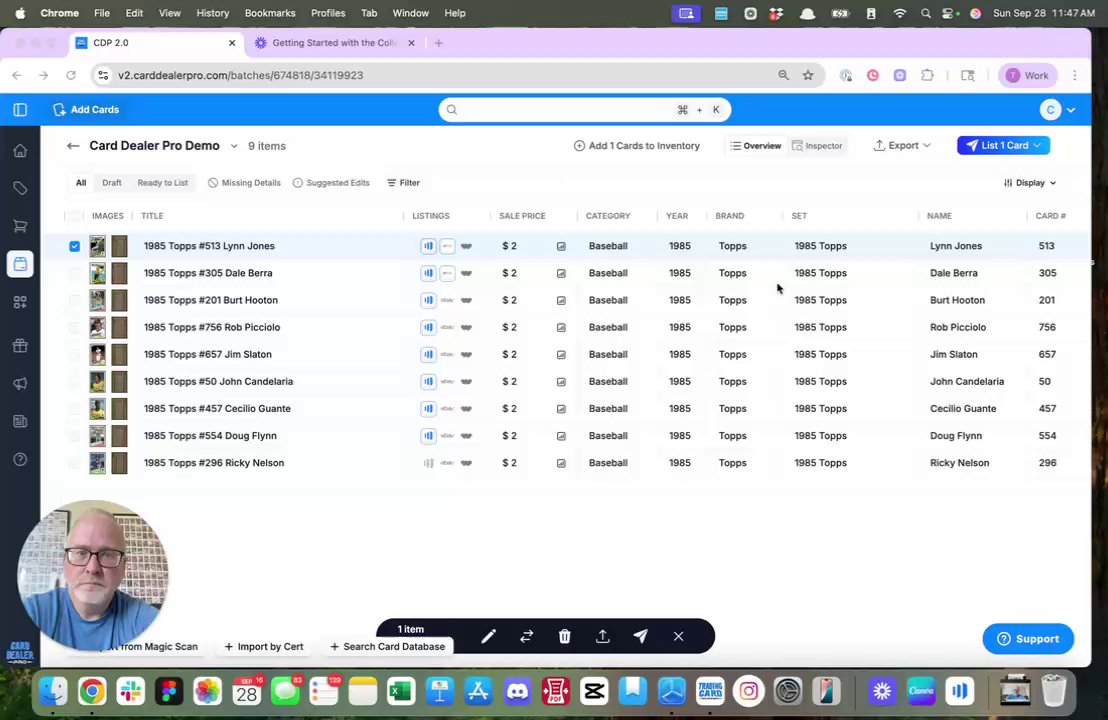The width and height of the screenshot is (1108, 720).
Task: Click Add Cards button
Action: 86,110
